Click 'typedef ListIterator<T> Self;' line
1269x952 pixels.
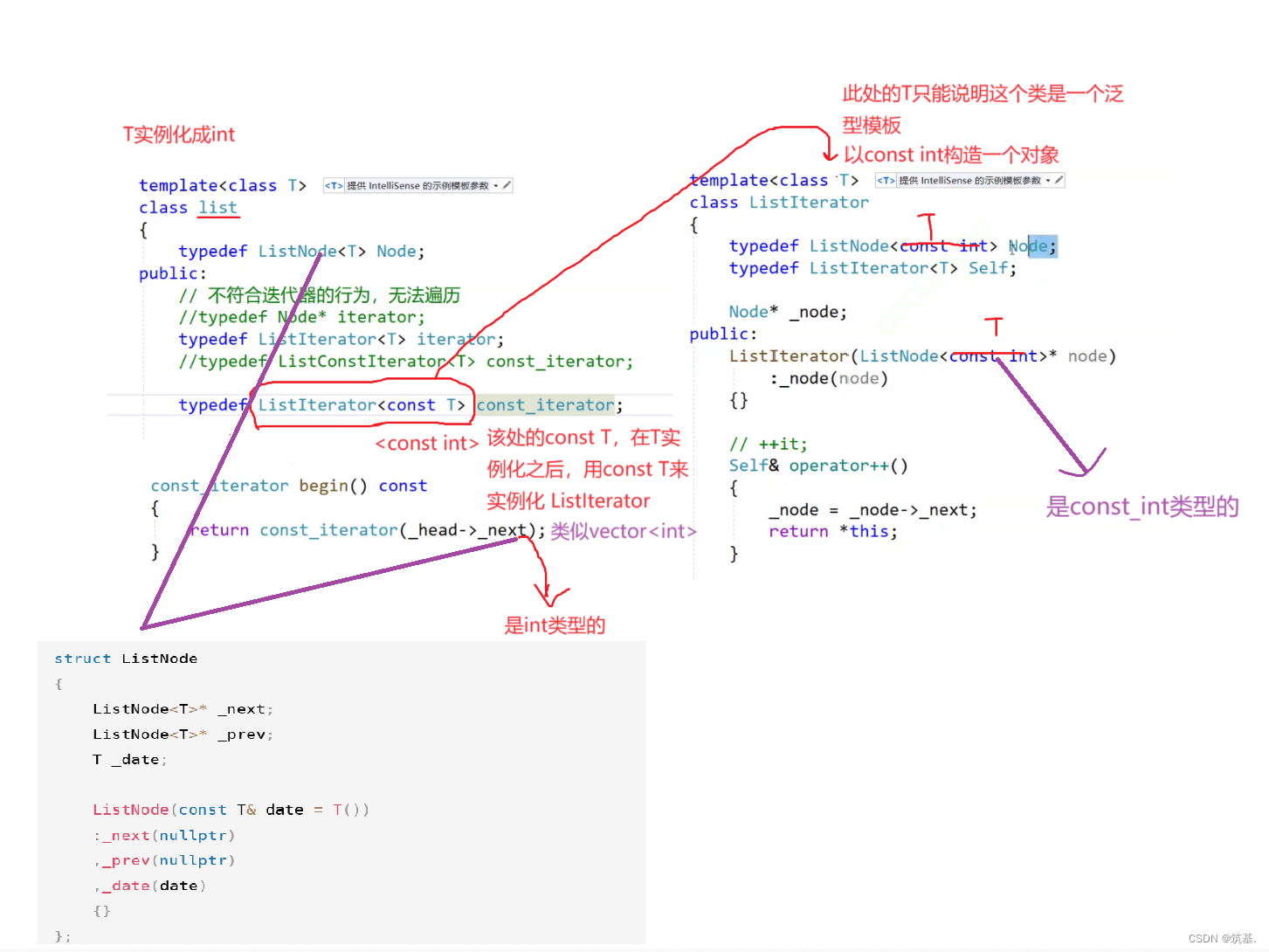872,268
